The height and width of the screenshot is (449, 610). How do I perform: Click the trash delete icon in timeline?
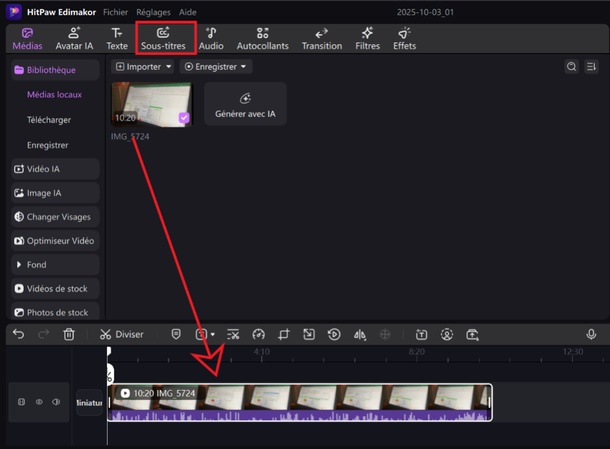69,334
